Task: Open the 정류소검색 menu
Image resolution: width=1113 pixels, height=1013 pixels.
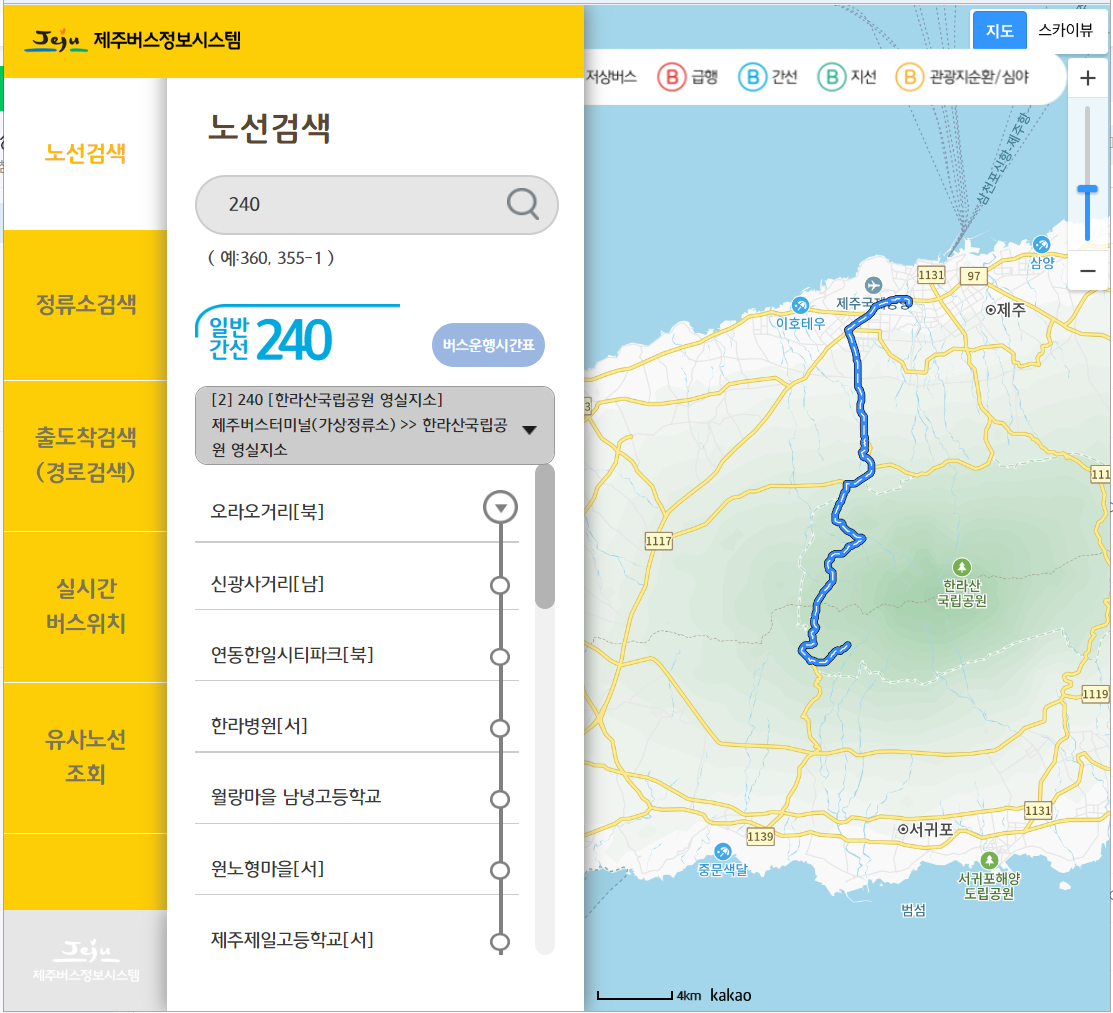Action: [85, 306]
